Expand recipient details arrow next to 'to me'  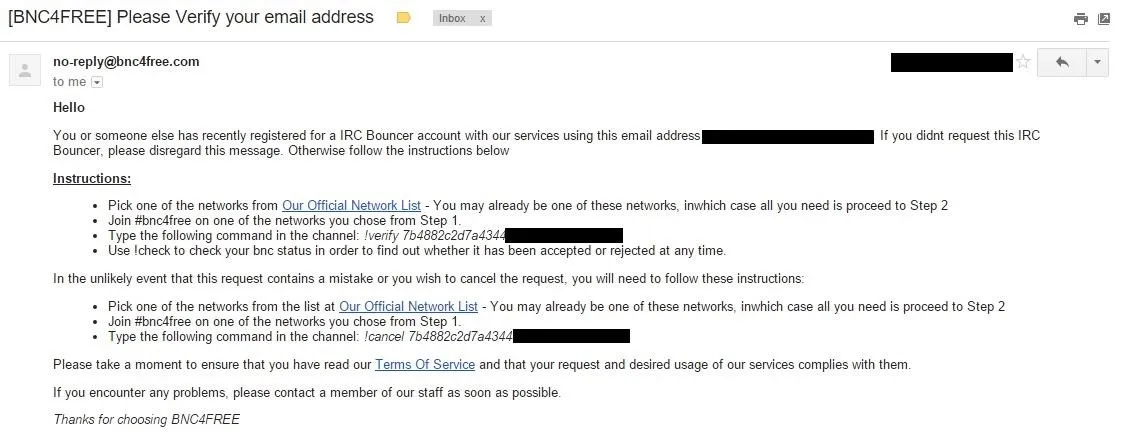(97, 83)
